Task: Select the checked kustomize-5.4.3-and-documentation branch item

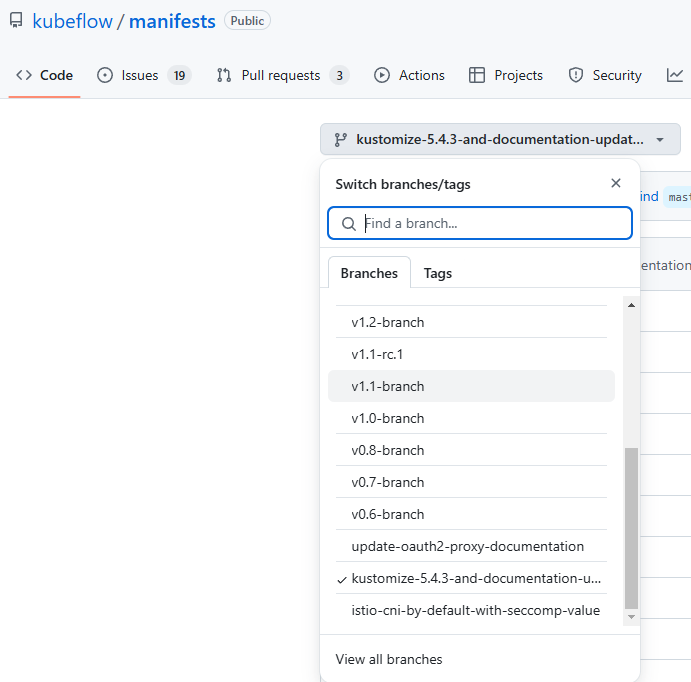Action: (472, 578)
